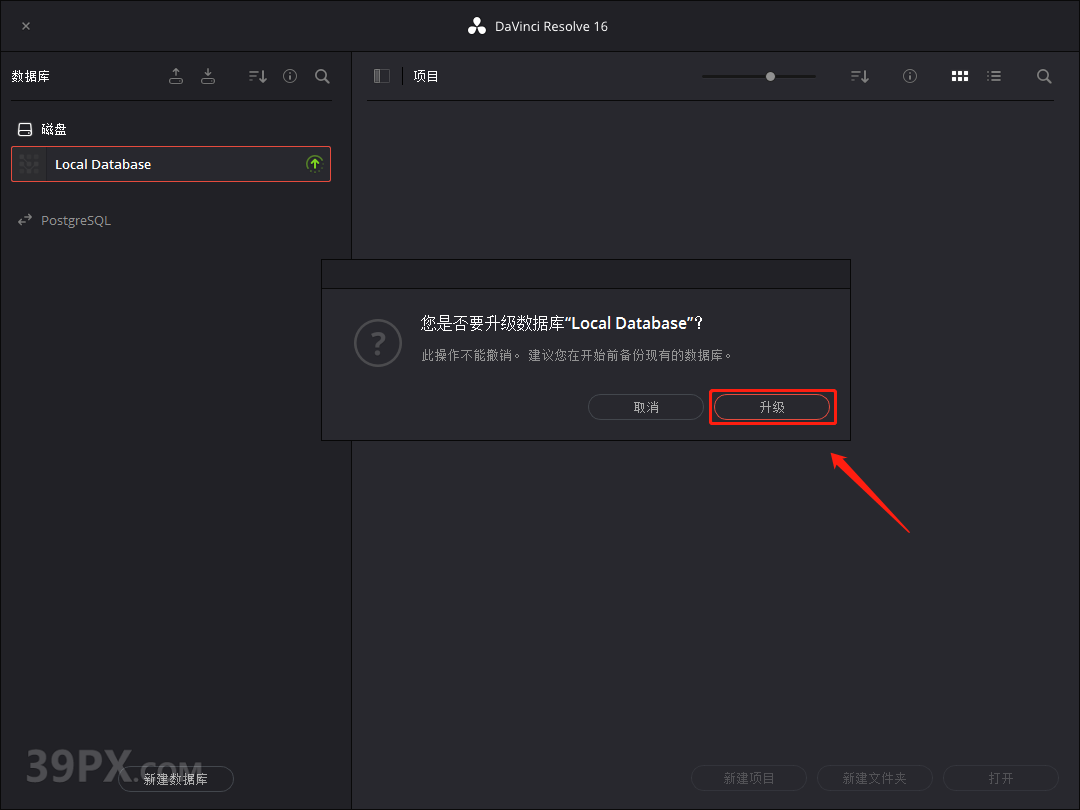Select the PostgreSQL section
Screen dimensions: 1080x810
tap(64, 220)
